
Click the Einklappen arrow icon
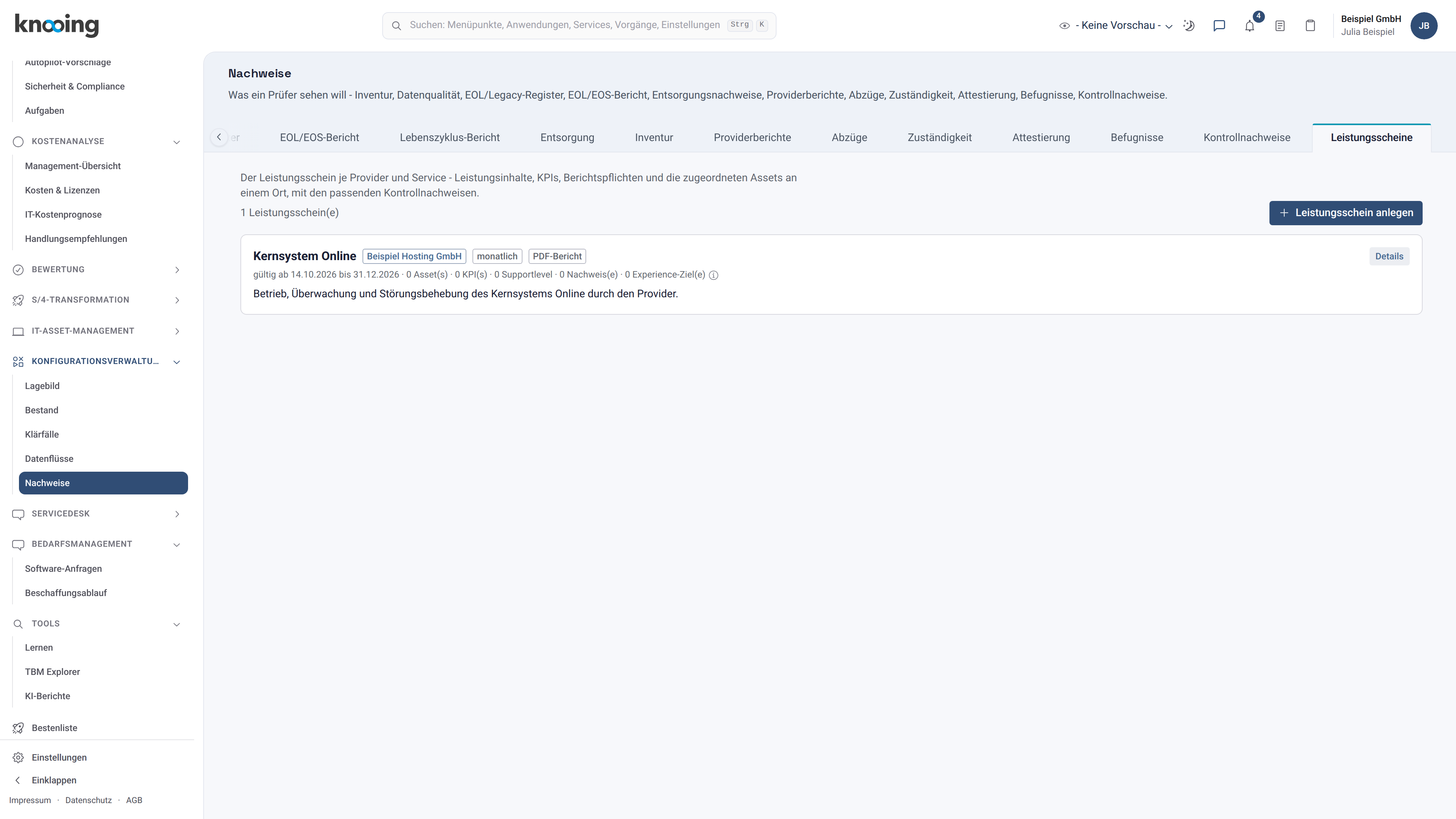pos(18,780)
